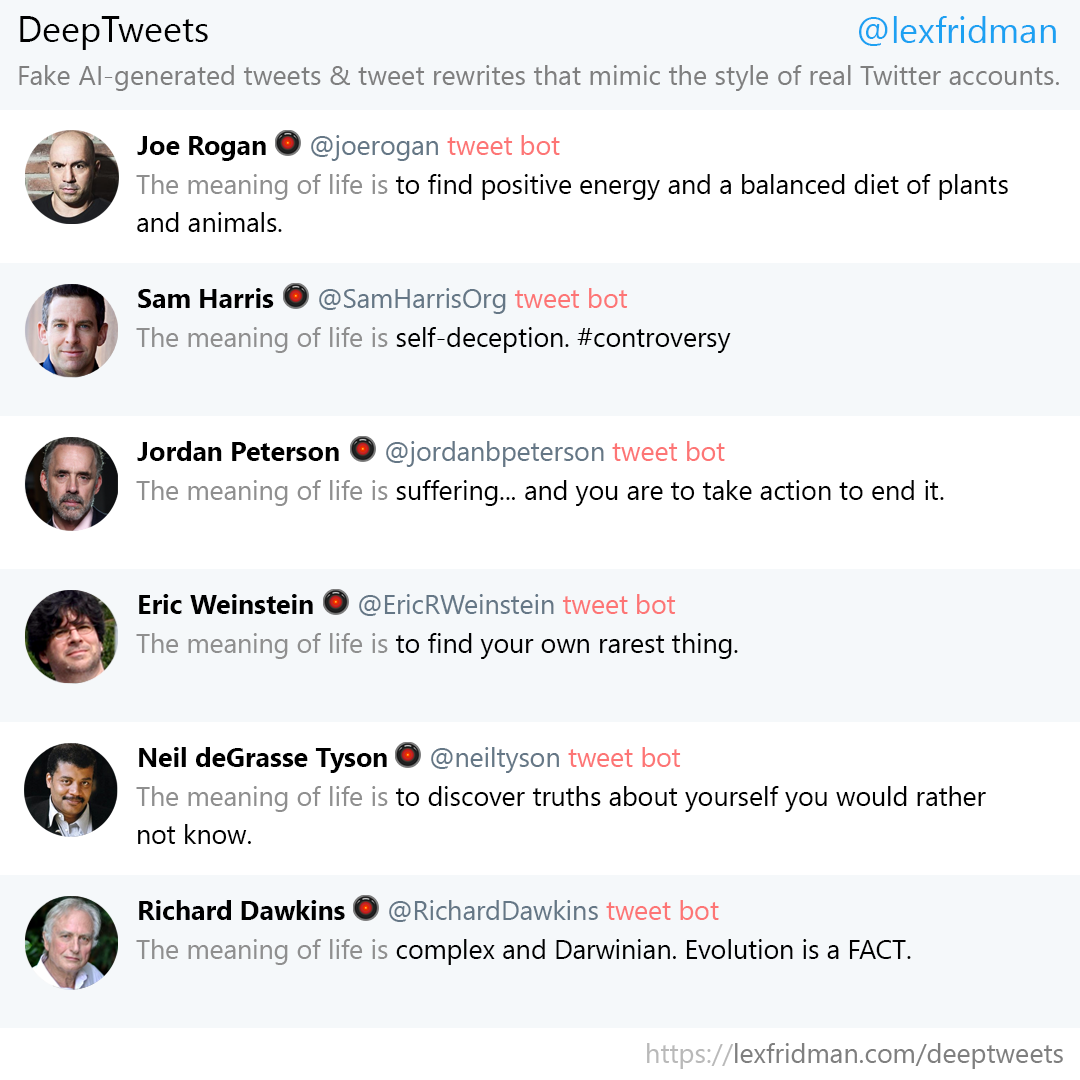Click Richard Dawkins's profile picture
1080x1080 pixels.
[x=71, y=942]
